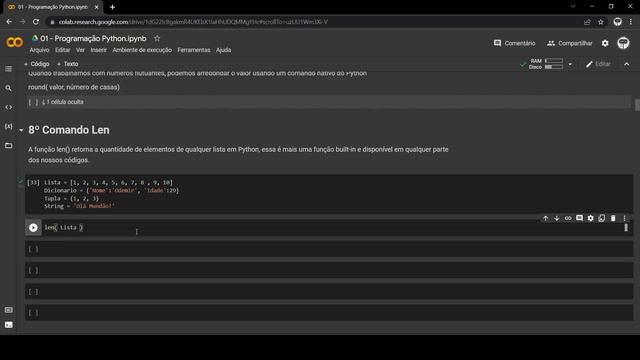Click the RAM usage bar indicator
The width and height of the screenshot is (640, 360).
tap(554, 61)
